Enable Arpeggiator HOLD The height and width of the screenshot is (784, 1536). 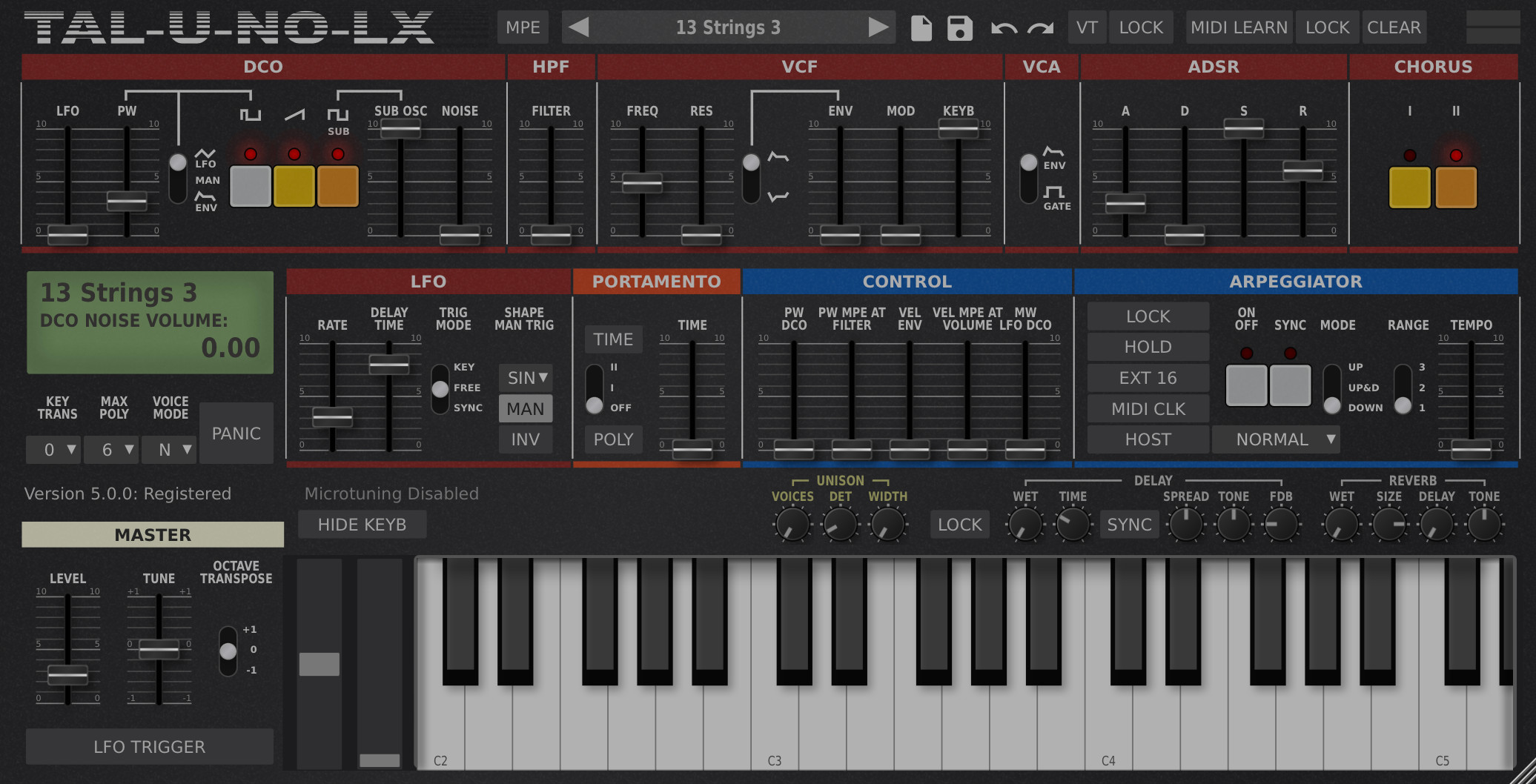click(x=1148, y=347)
